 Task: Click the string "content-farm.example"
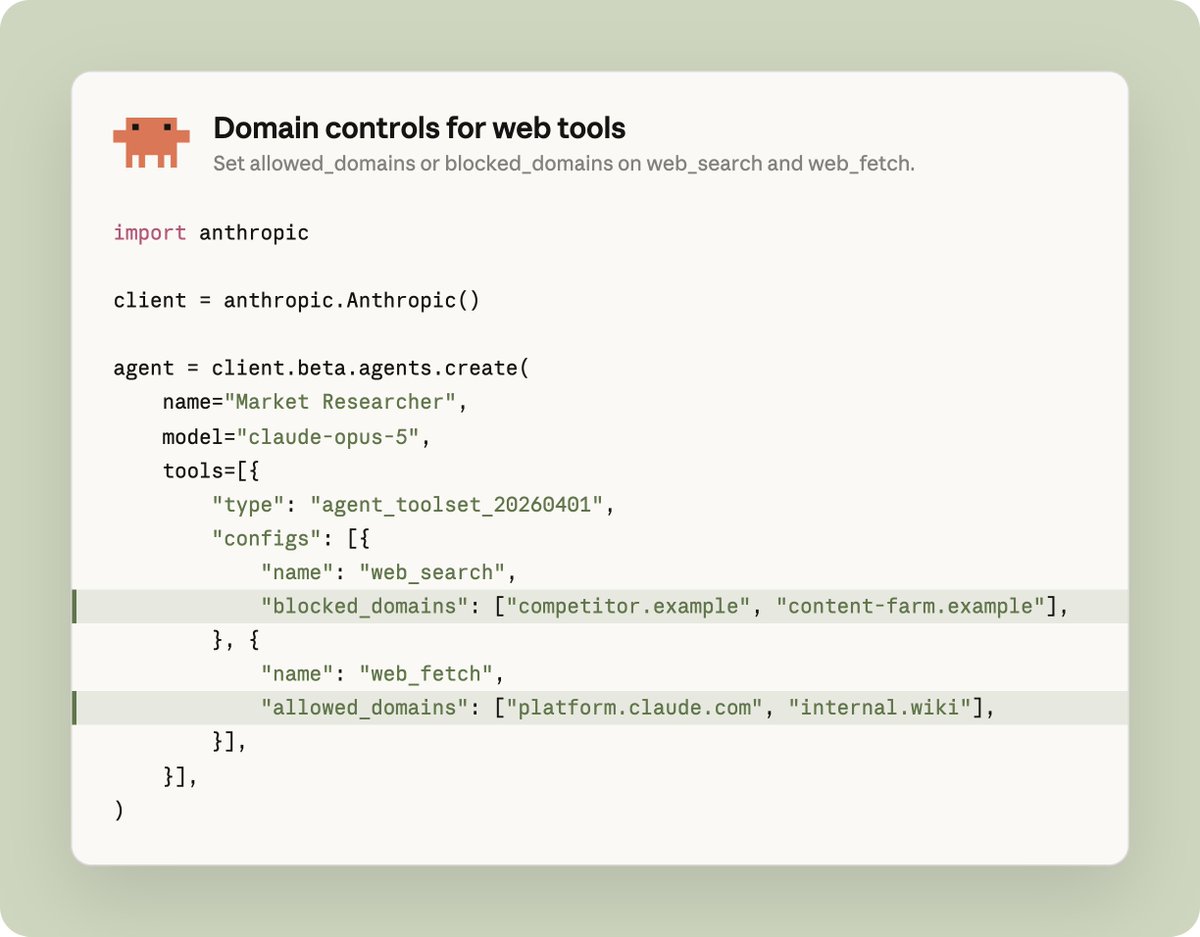click(910, 606)
